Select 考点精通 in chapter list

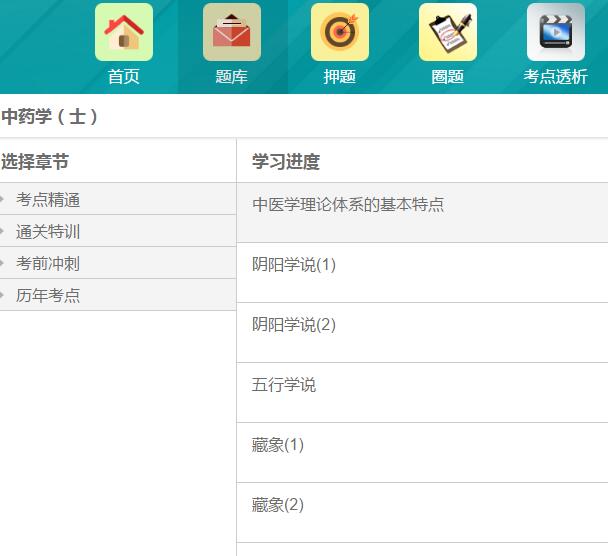pyautogui.click(x=48, y=200)
